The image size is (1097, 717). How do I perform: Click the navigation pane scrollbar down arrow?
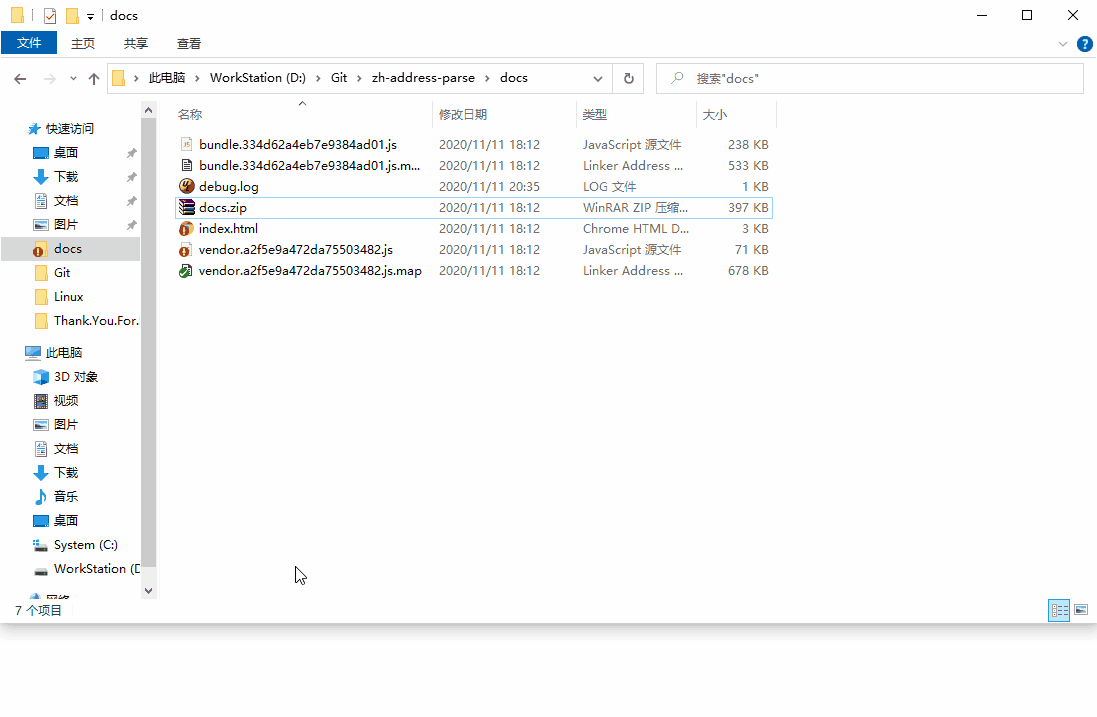[x=148, y=590]
